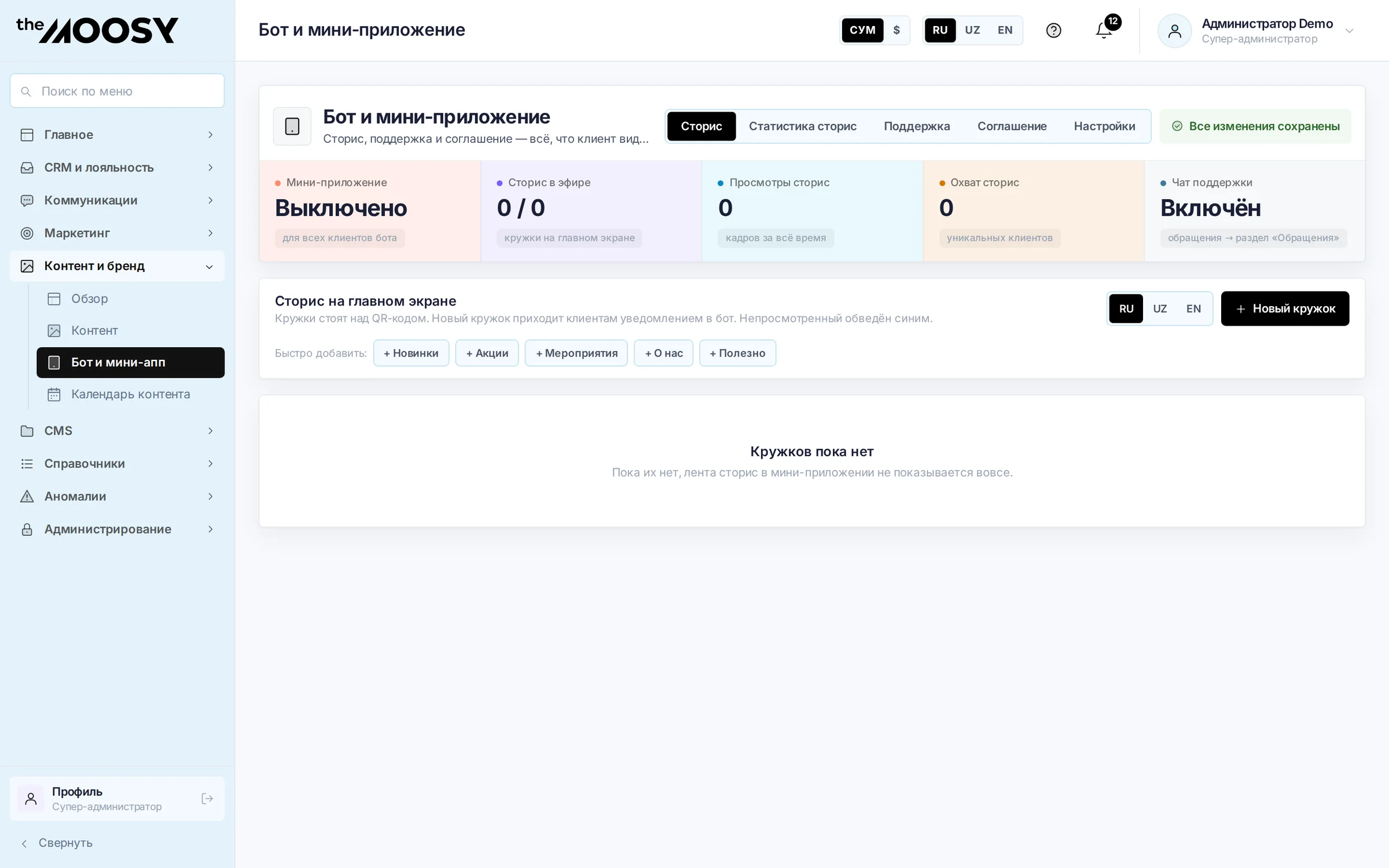1389x868 pixels.
Task: Open the Настройки tab
Action: (1104, 126)
